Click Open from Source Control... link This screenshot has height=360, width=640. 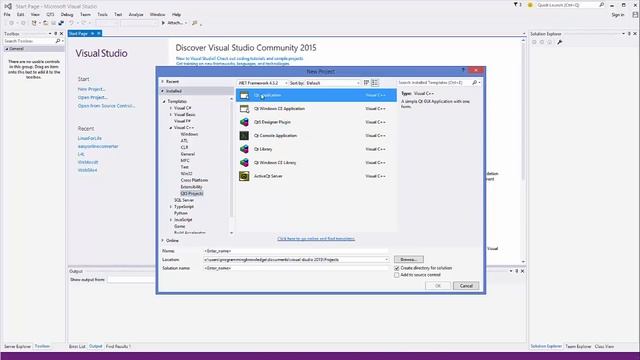[x=106, y=106]
